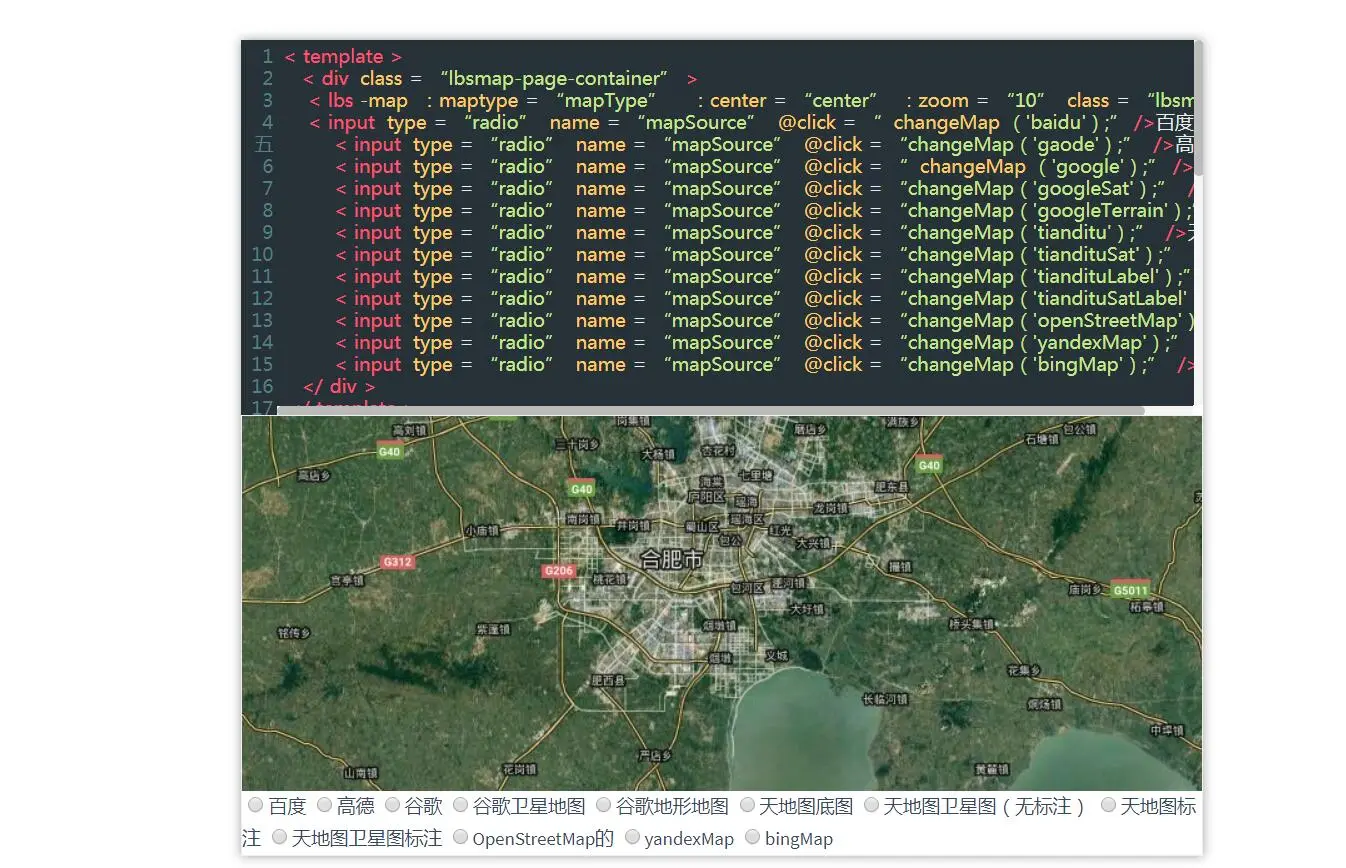Click the G206 road shield on the map
This screenshot has height=868, width=1346.
(x=559, y=571)
